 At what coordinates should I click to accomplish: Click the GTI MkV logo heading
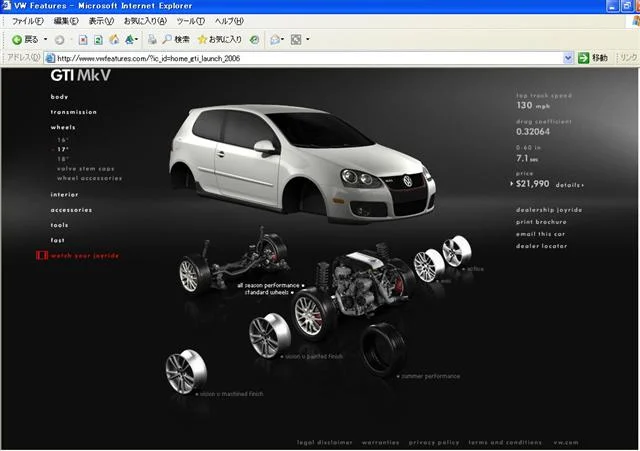pos(80,75)
